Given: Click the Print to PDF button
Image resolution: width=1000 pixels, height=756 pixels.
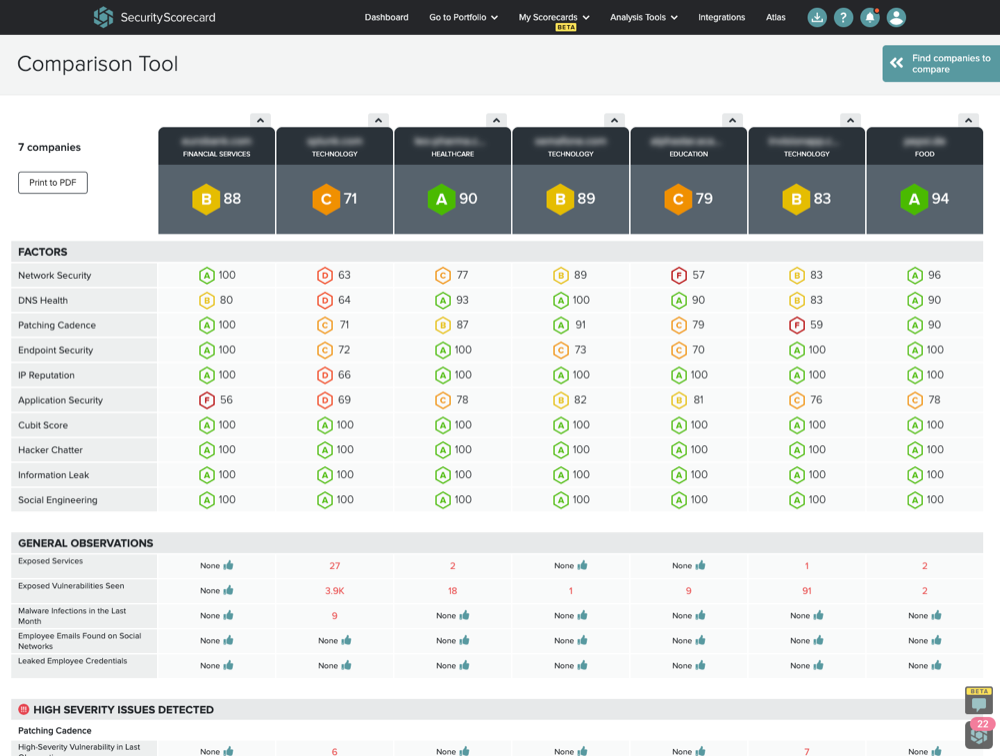Looking at the screenshot, I should tap(53, 183).
